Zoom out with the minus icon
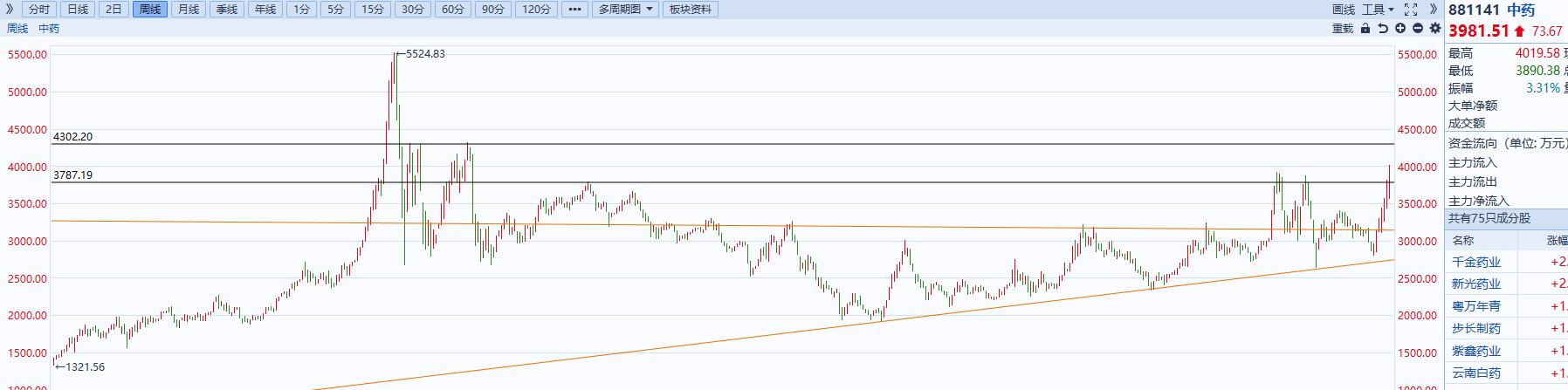This screenshot has height=390, width=1568. (x=1418, y=29)
